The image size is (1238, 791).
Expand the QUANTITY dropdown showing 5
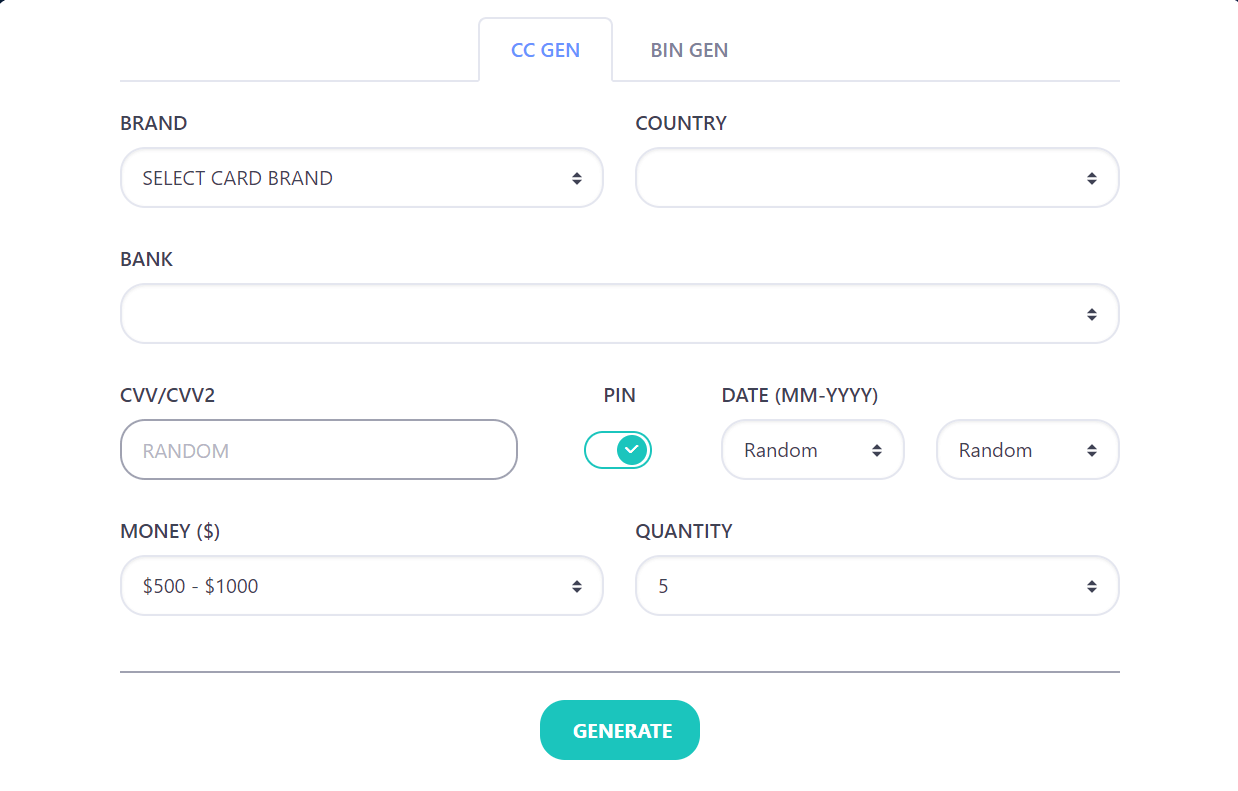[876, 586]
